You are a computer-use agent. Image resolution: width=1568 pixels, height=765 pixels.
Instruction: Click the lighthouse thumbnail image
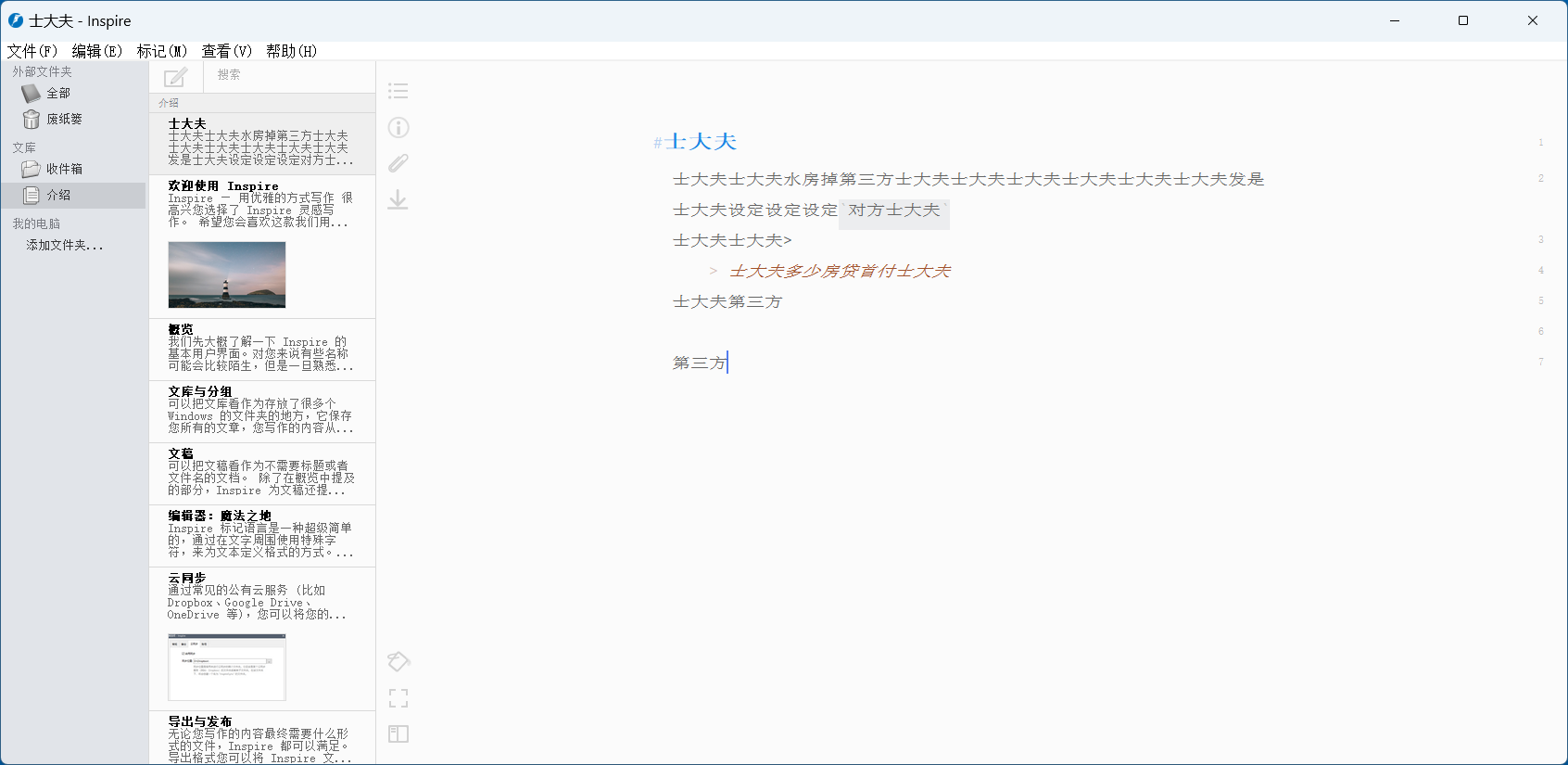227,274
